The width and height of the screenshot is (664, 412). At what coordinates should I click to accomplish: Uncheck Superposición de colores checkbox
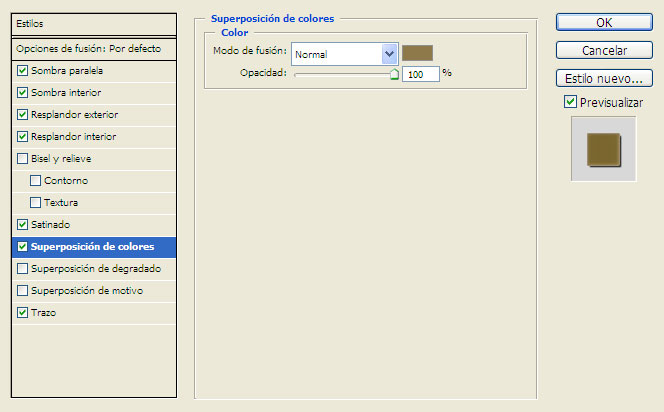[22, 247]
